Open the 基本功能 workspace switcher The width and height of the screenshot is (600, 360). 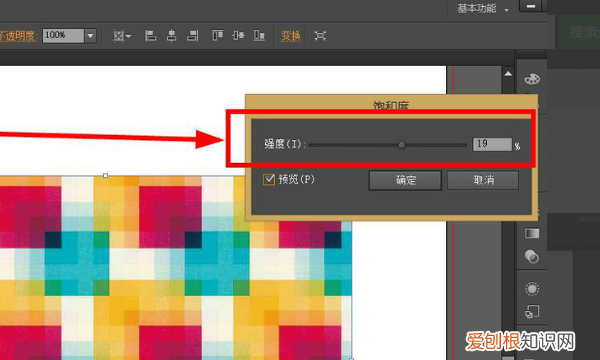coord(483,8)
